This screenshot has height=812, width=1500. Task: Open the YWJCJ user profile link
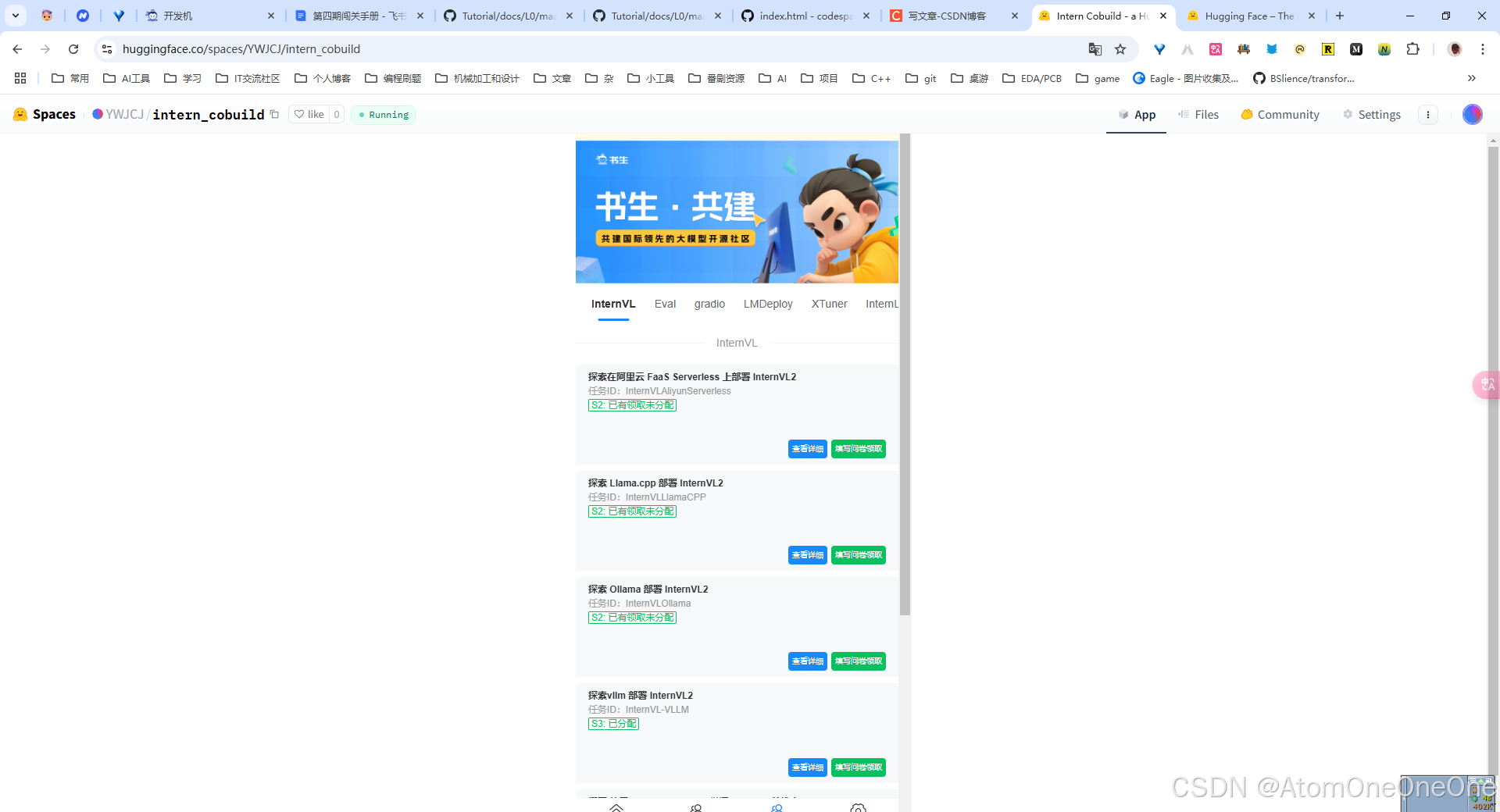coord(124,114)
